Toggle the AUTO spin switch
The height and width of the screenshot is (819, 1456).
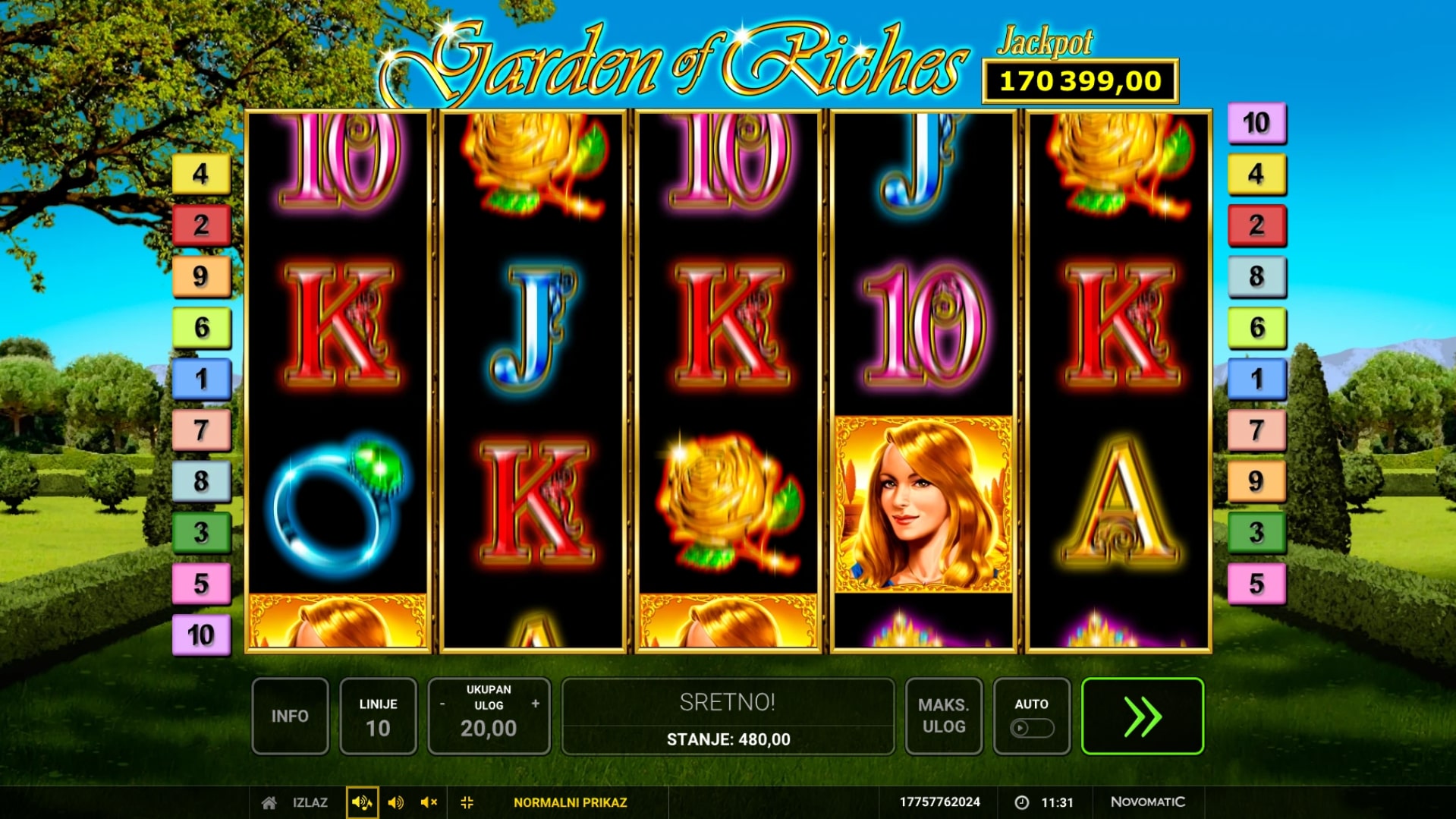[1031, 728]
